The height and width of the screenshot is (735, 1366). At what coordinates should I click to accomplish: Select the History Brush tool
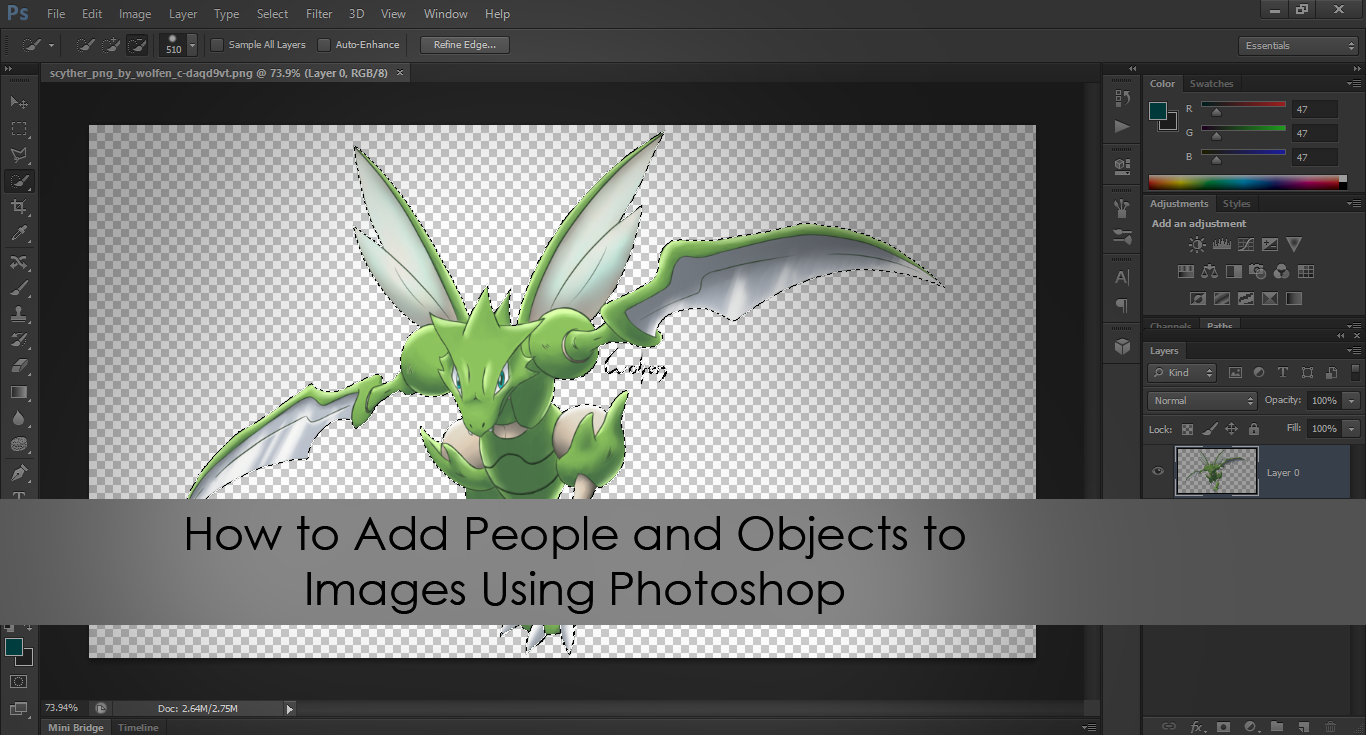coord(19,340)
